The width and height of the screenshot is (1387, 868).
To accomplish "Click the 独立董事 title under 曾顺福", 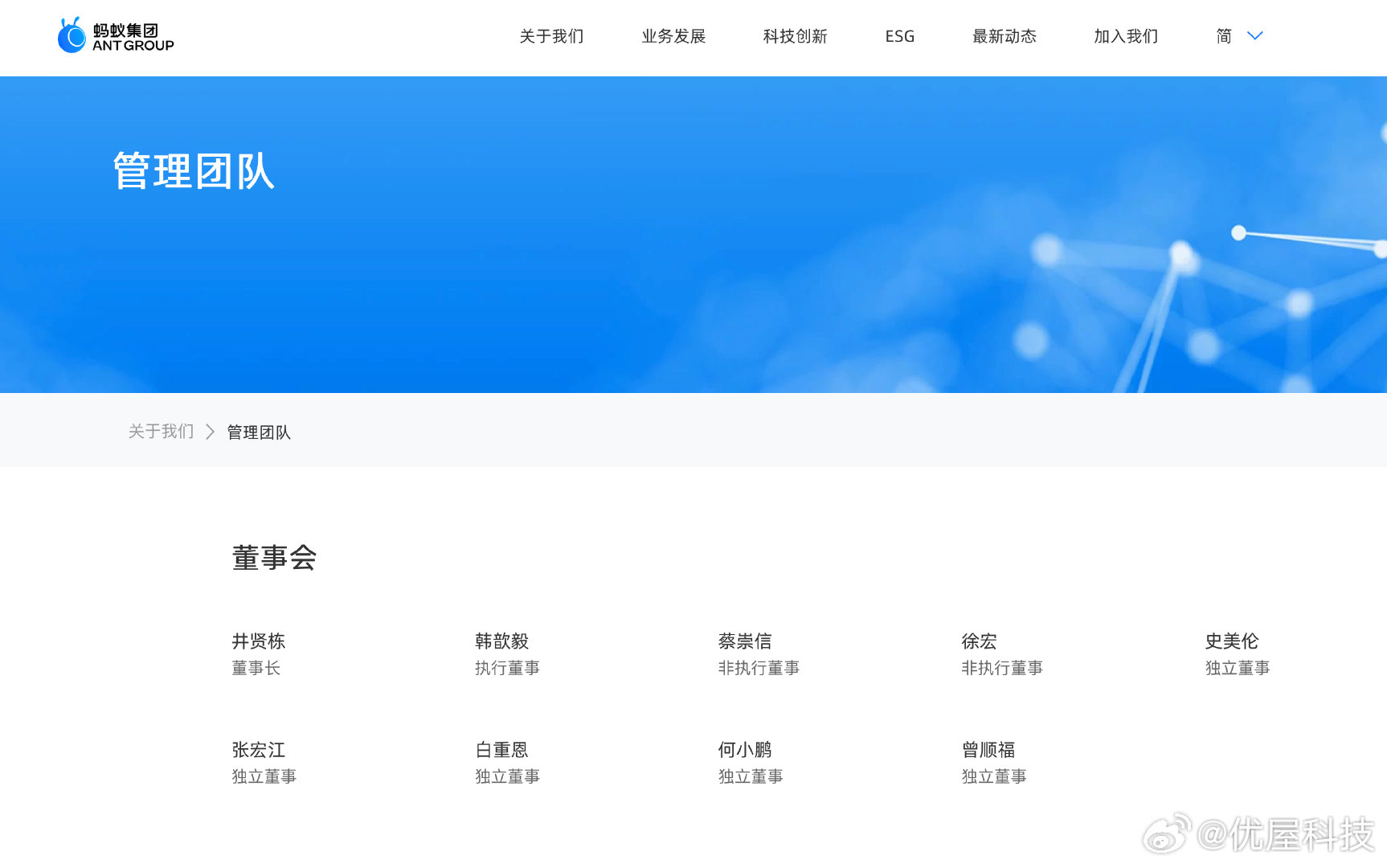I will [x=994, y=776].
